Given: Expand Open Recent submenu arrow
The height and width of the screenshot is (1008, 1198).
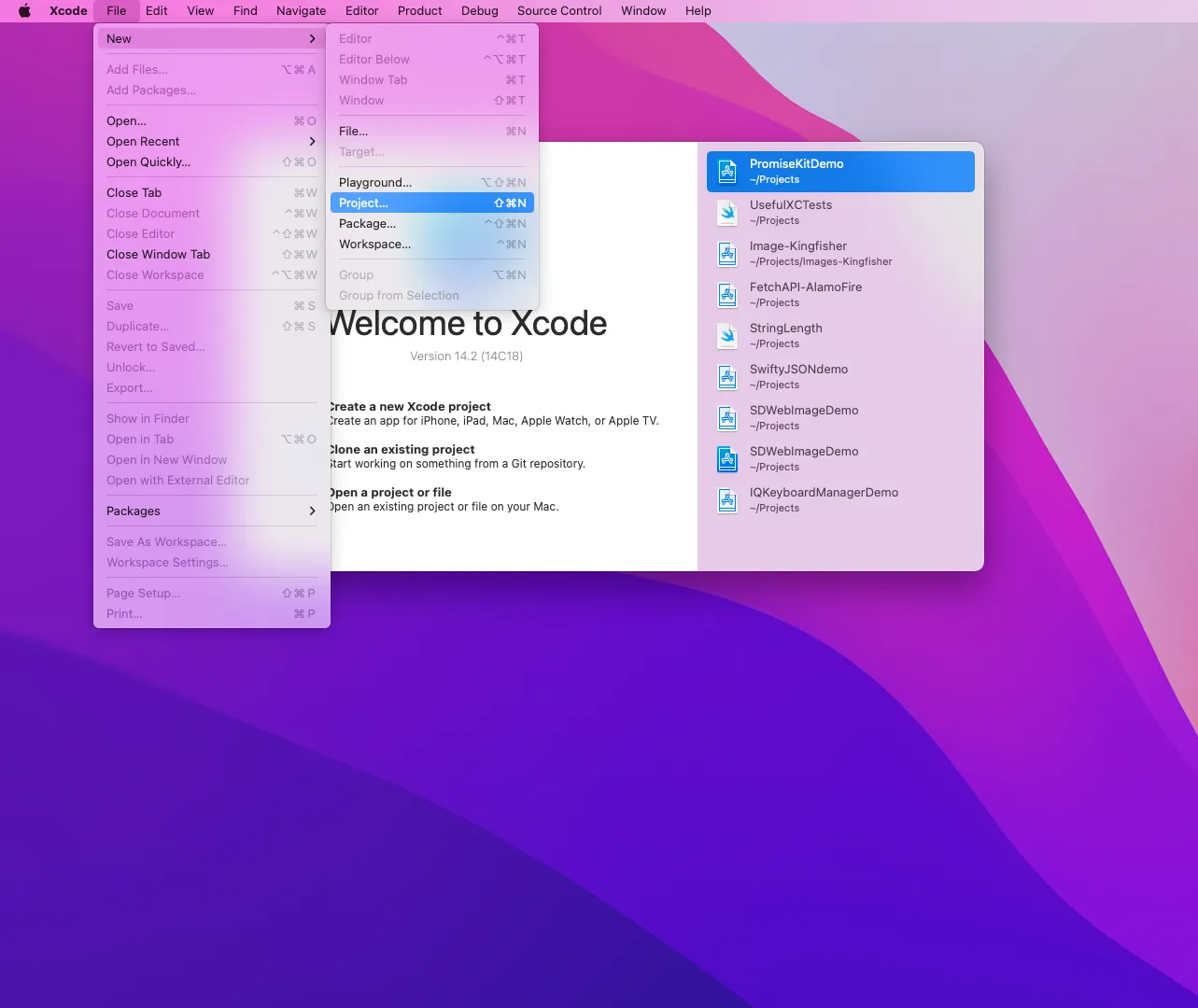Looking at the screenshot, I should (312, 142).
